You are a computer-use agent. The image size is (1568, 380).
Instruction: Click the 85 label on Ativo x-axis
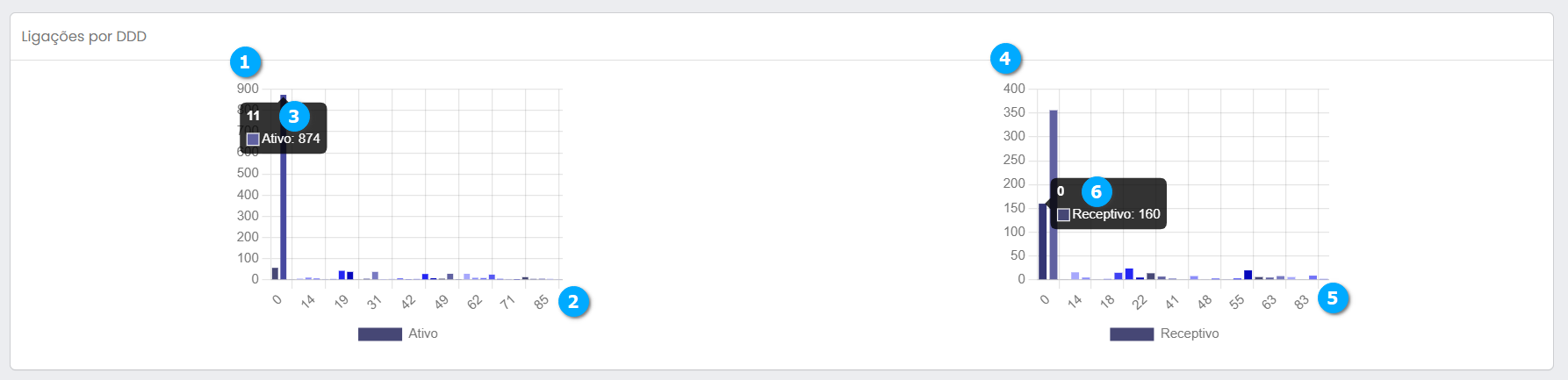tap(542, 302)
